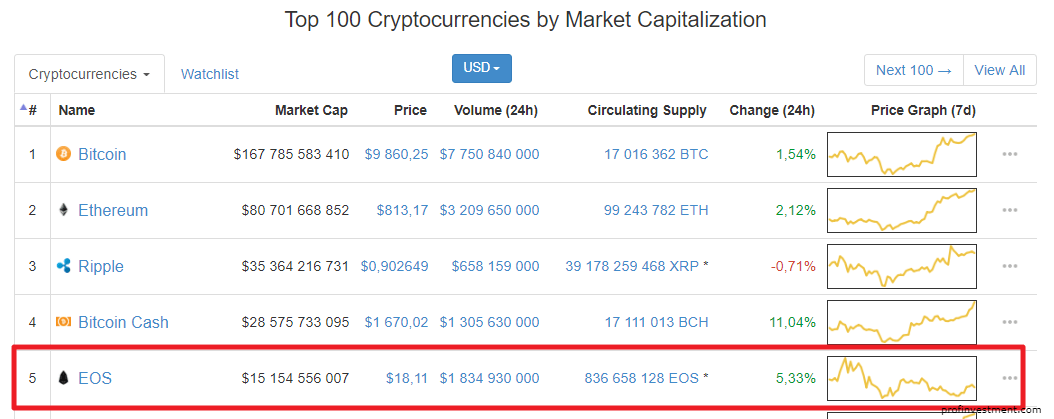Viewport: 1054px width, 419px height.
Task: Click the black EOS logo icon
Action: [63, 378]
